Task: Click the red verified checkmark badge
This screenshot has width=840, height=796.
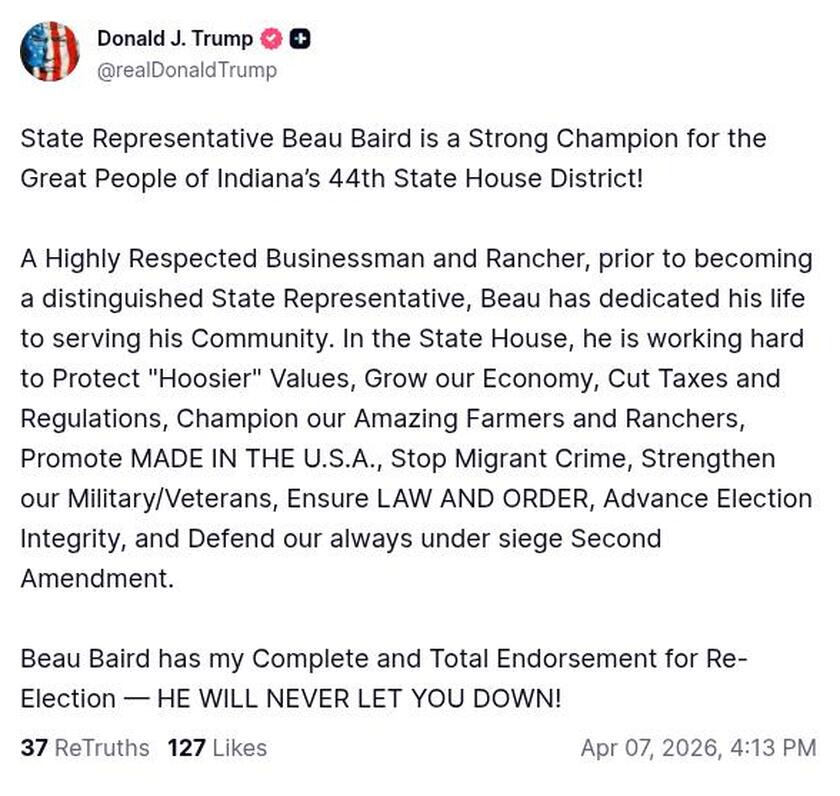Action: tap(270, 39)
